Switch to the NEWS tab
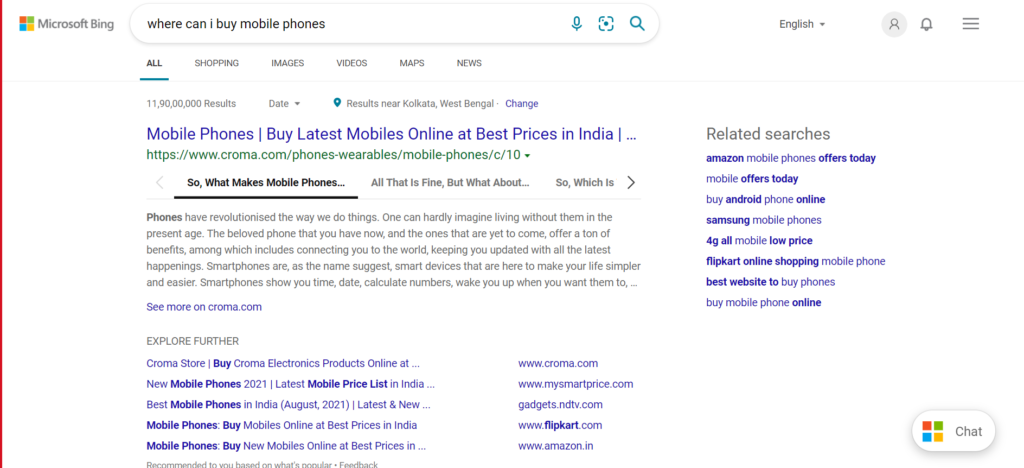This screenshot has height=468, width=1024. pyautogui.click(x=470, y=63)
